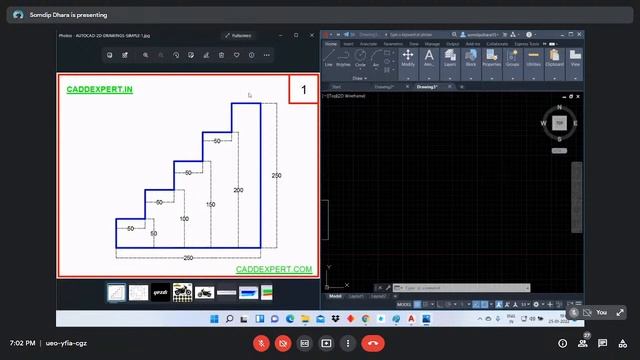Toggle MODEL space button in status bar
This screenshot has width=640, height=360.
point(404,304)
